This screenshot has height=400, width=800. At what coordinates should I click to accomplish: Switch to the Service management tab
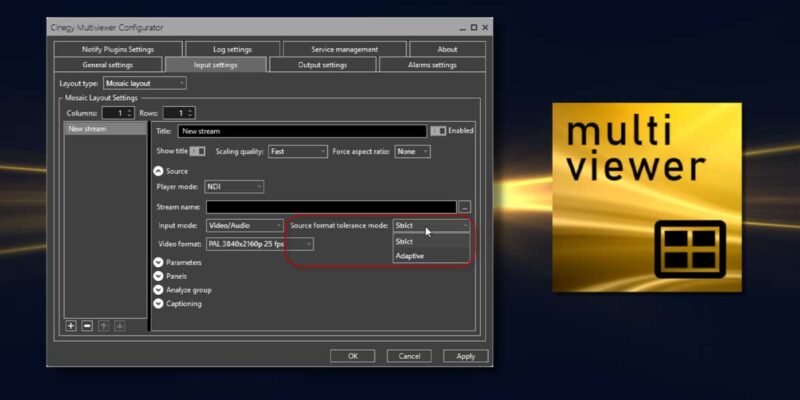(x=344, y=49)
